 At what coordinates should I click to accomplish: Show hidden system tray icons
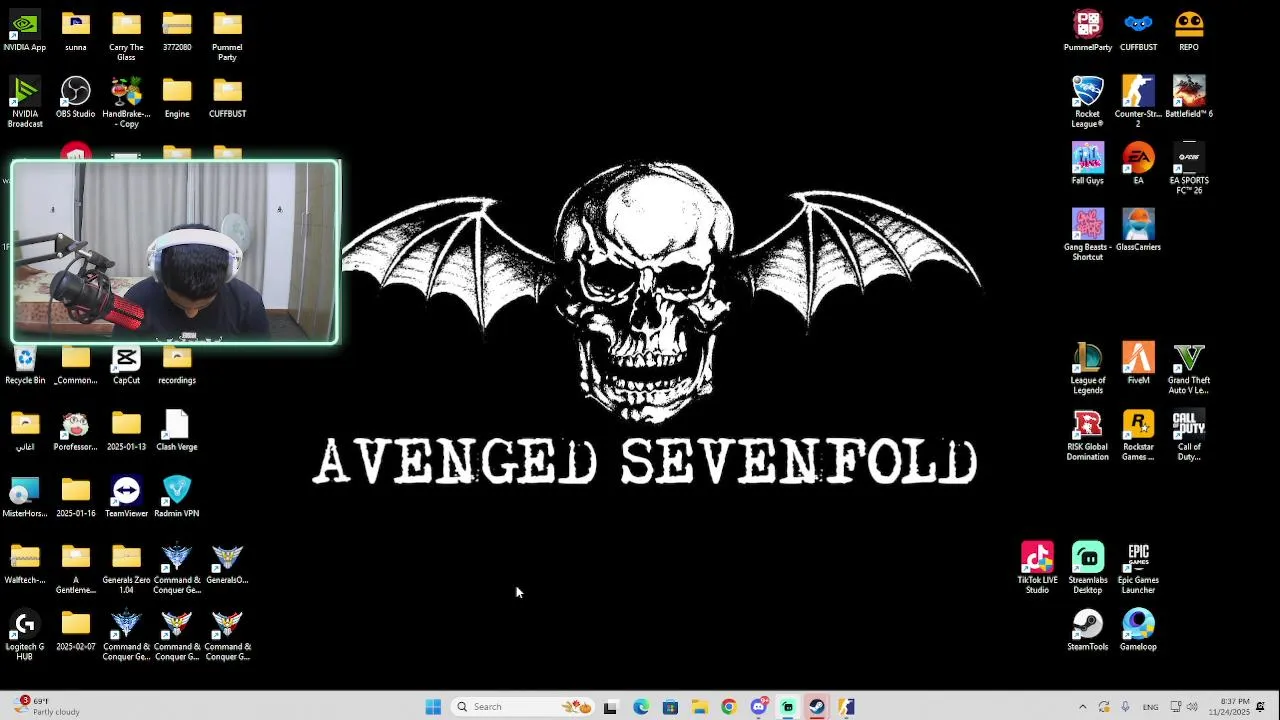click(1082, 707)
